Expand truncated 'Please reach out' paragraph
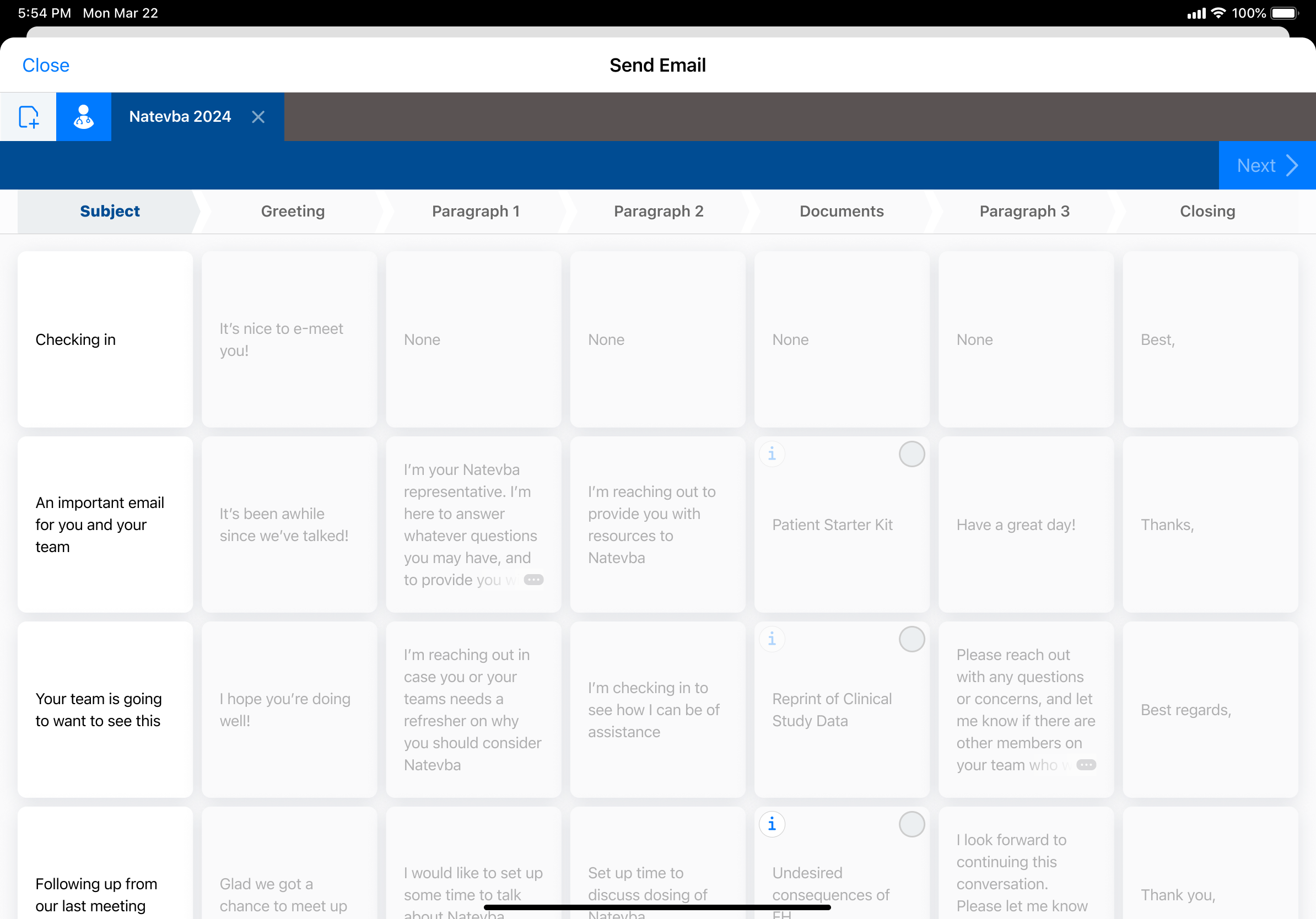 click(1086, 765)
